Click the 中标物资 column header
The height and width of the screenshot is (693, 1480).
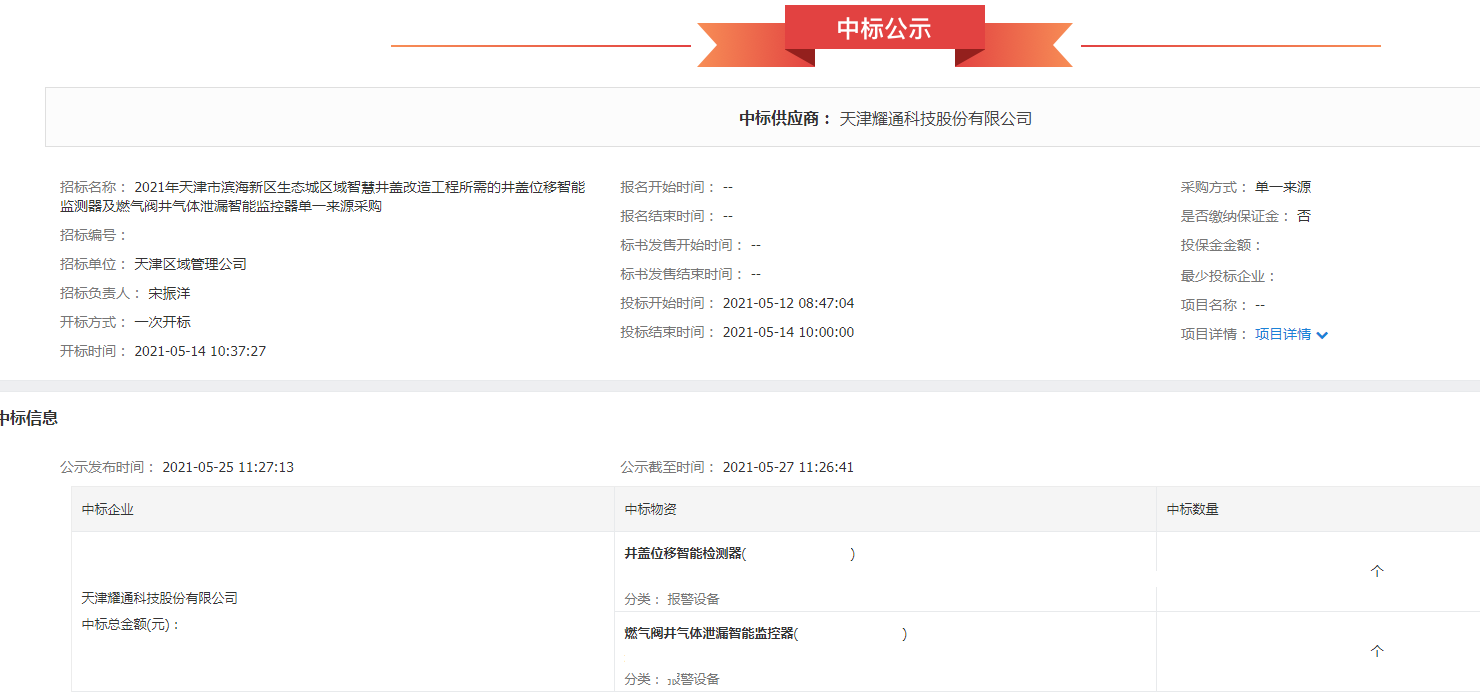coord(650,509)
